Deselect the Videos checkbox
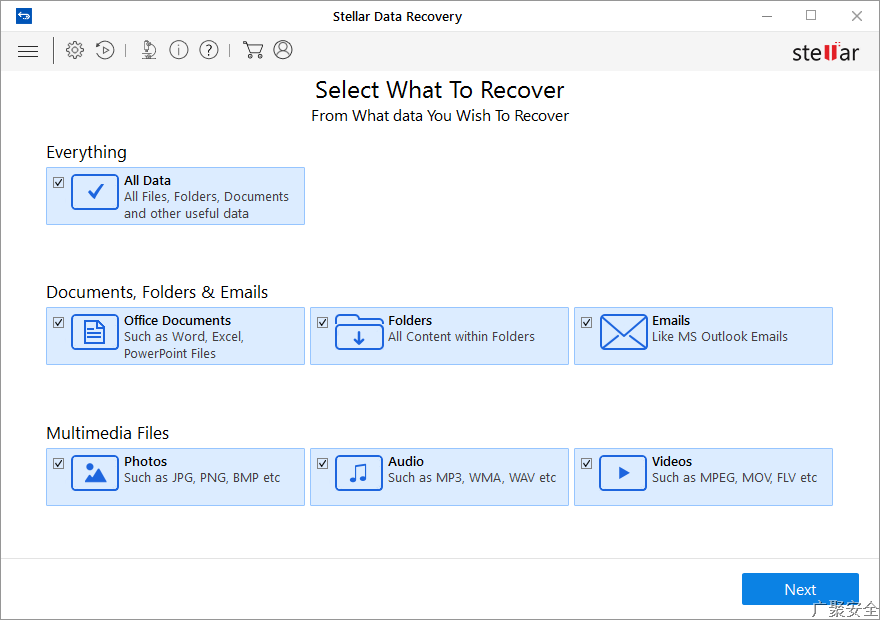This screenshot has height=620, width=880. point(587,463)
